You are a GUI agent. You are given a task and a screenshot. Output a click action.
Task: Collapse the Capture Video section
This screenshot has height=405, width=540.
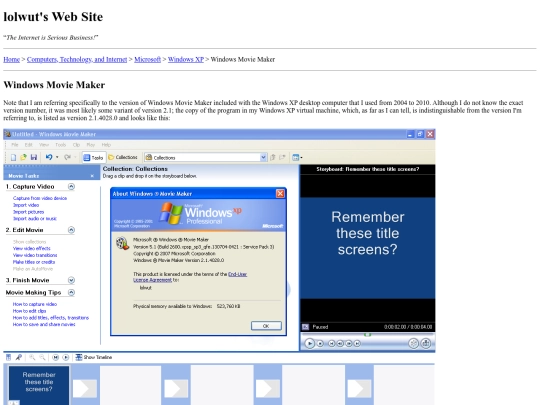(71, 186)
